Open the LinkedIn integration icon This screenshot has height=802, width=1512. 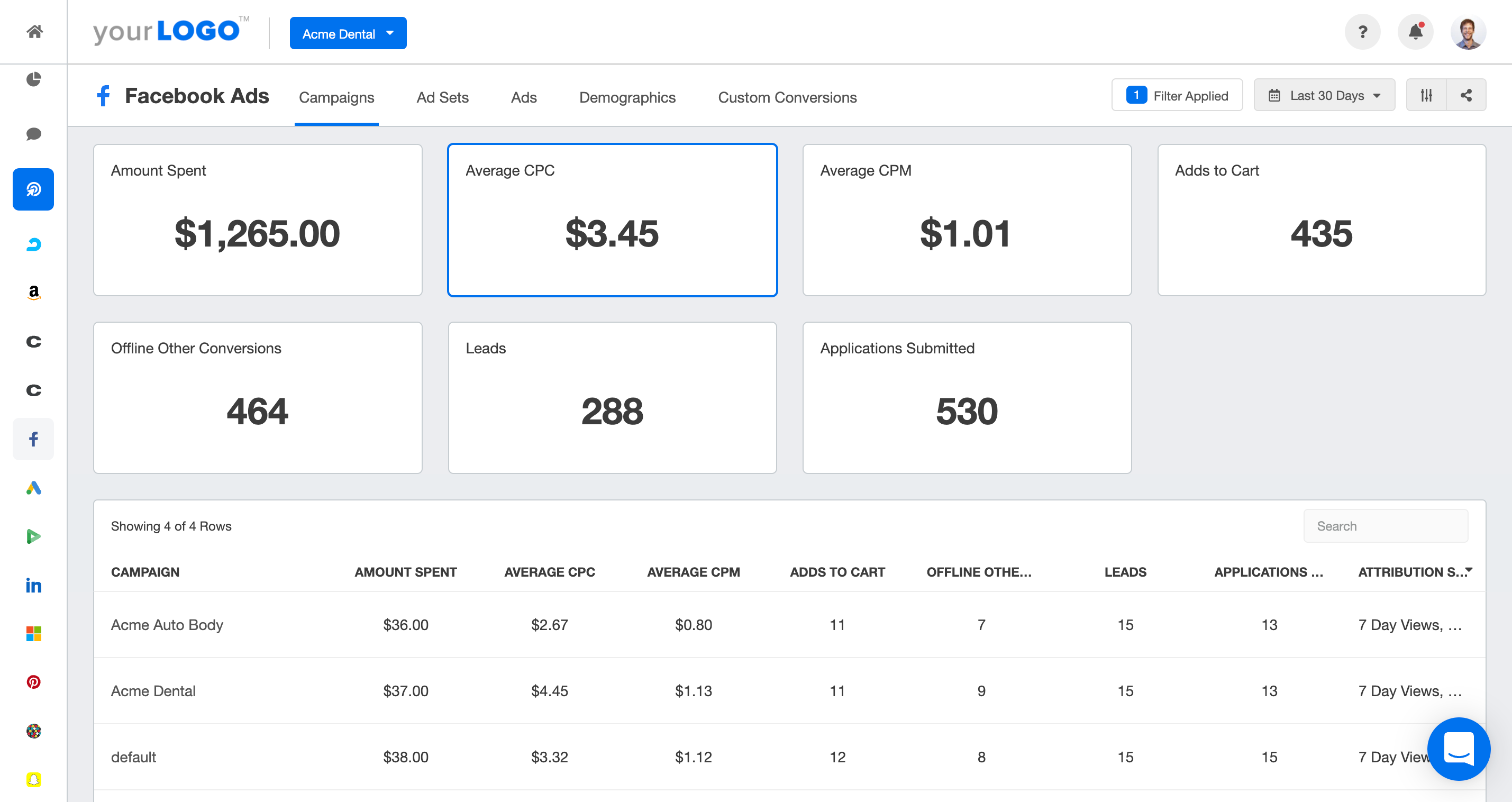pyautogui.click(x=33, y=585)
